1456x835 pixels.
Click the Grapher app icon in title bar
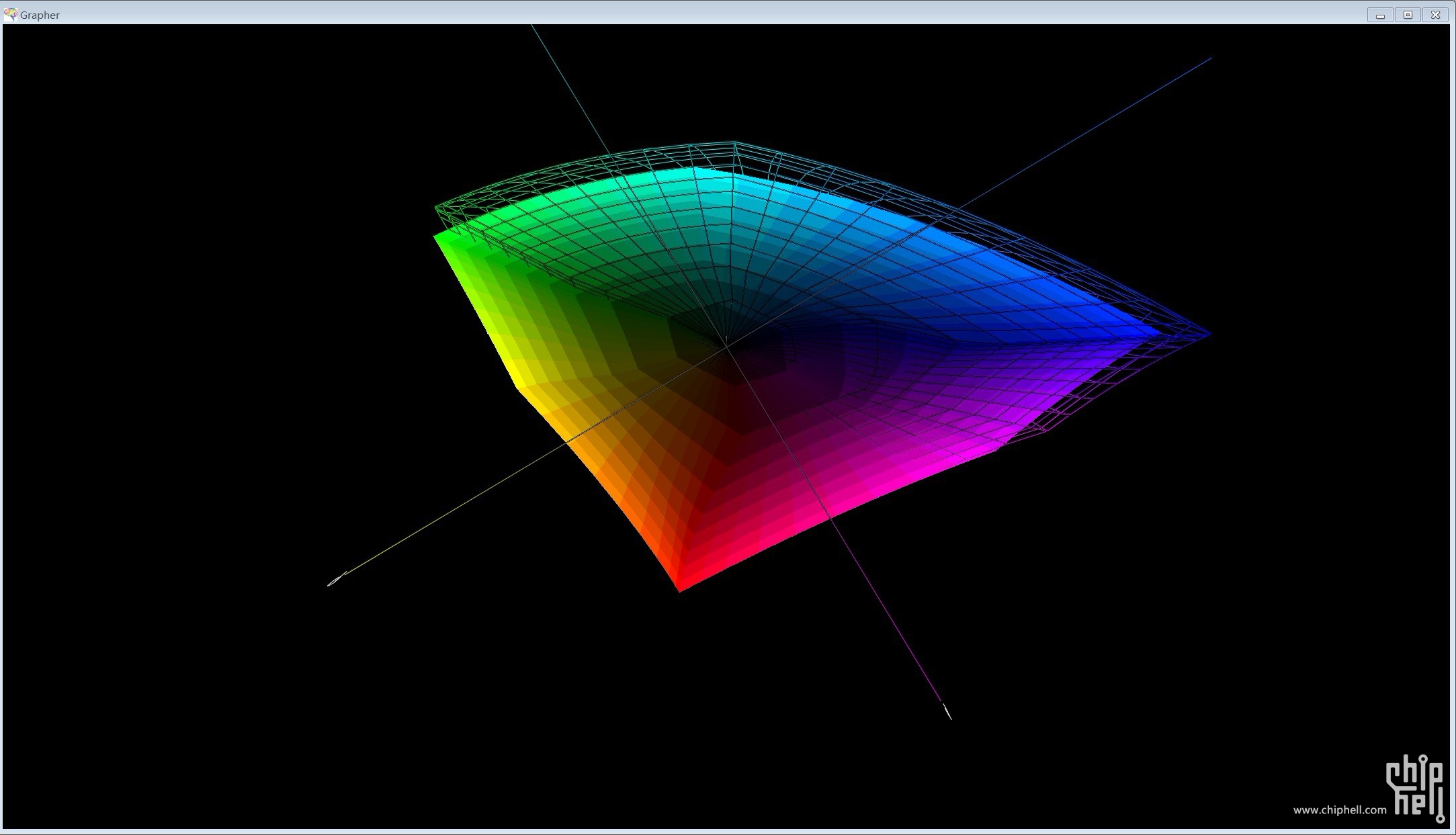pos(10,14)
